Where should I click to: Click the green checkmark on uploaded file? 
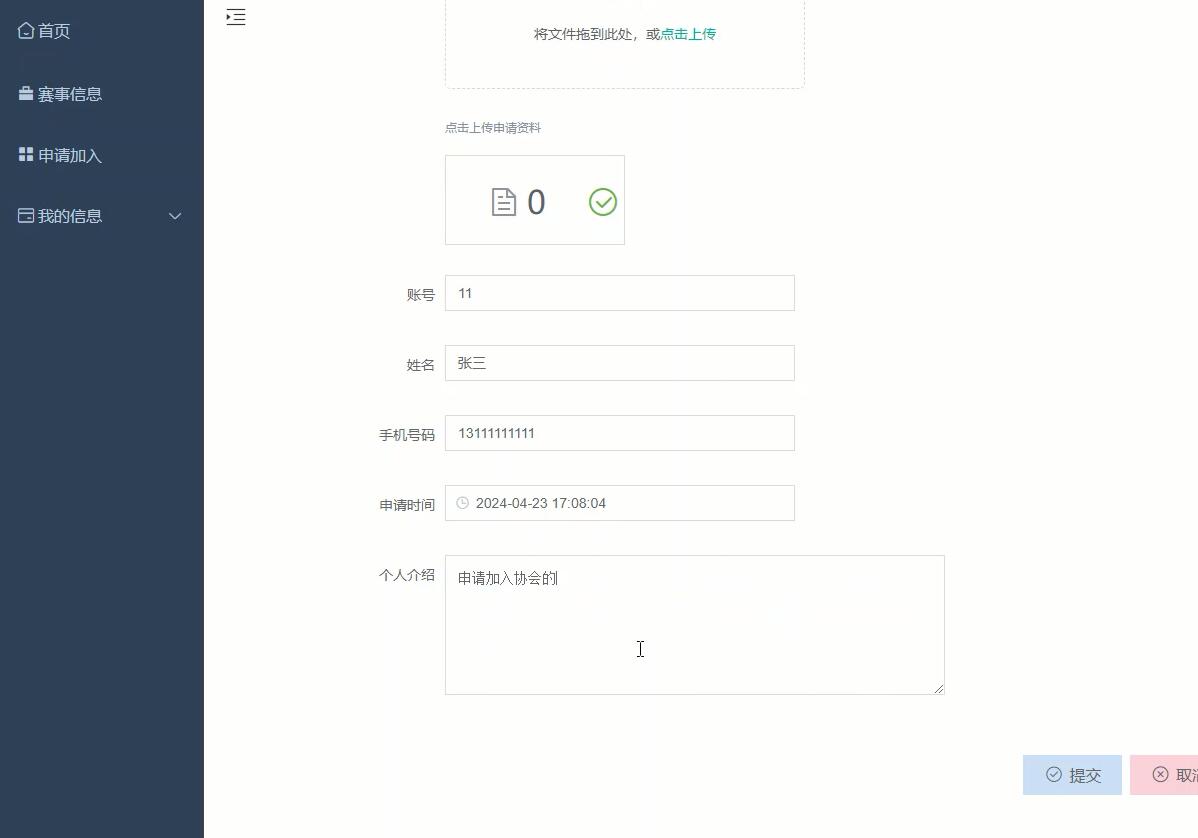(603, 202)
